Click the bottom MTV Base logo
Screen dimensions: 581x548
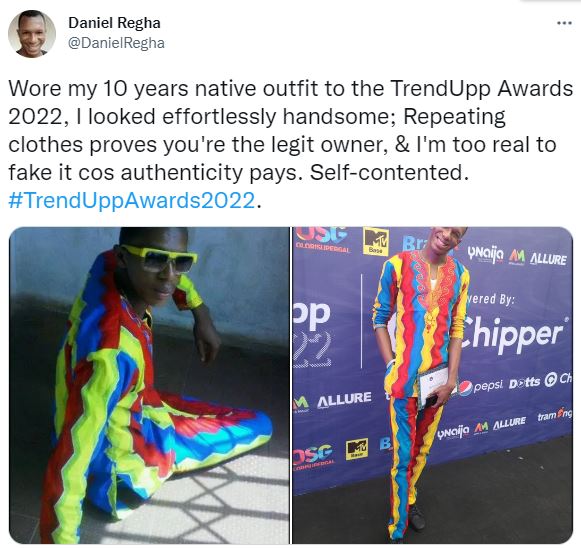coord(357,449)
